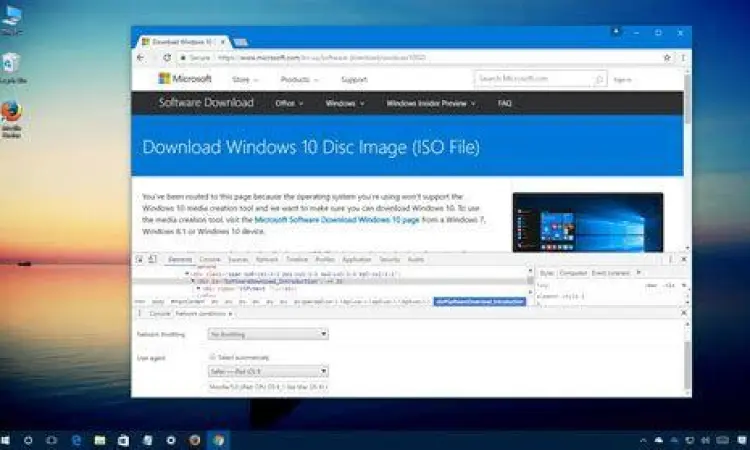Open the DevTools Profiles tab
Image resolution: width=750 pixels, height=450 pixels.
(325, 259)
